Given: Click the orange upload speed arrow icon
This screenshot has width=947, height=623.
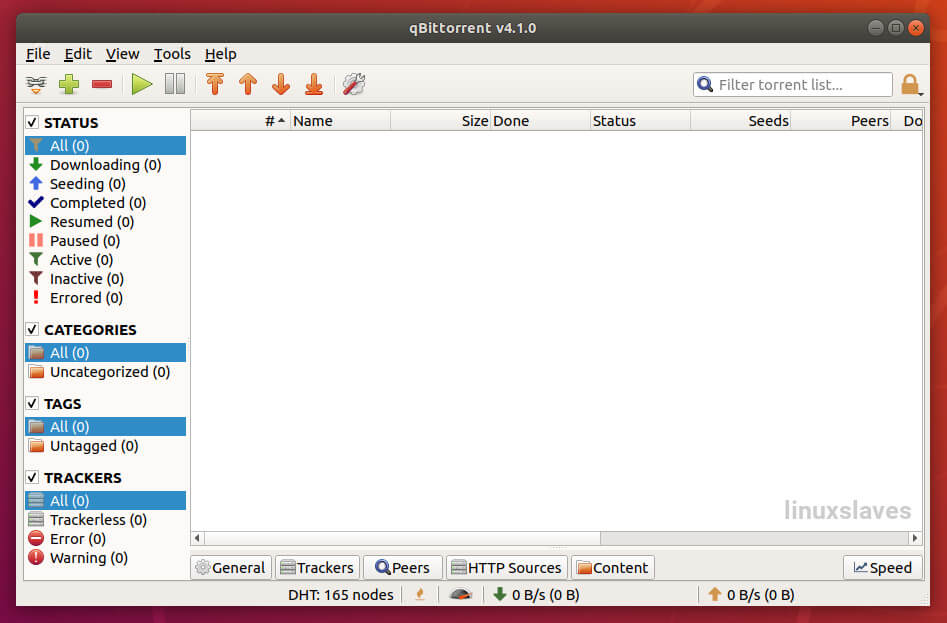Looking at the screenshot, I should click(715, 595).
